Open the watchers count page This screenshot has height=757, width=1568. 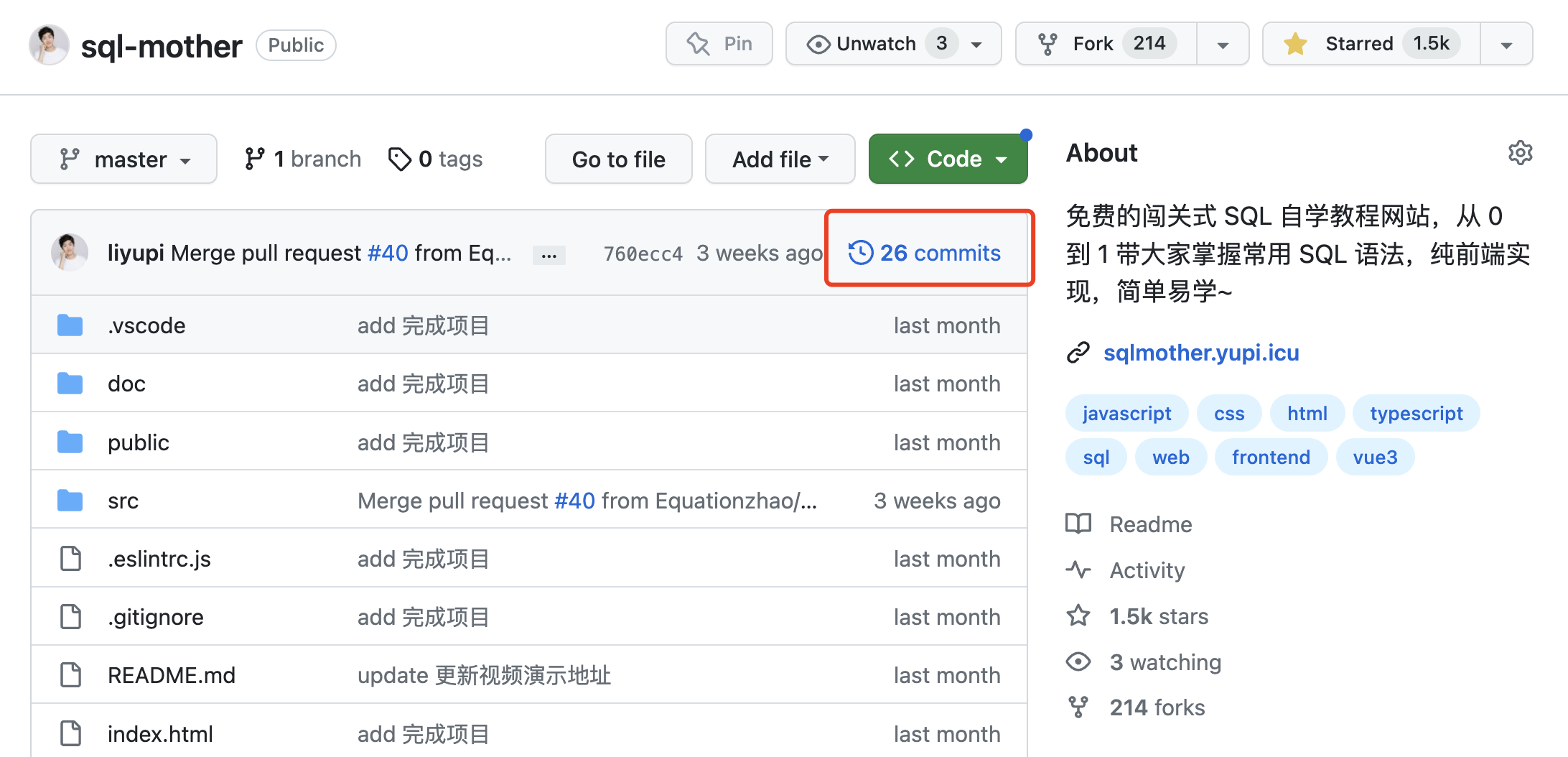pos(1165,661)
